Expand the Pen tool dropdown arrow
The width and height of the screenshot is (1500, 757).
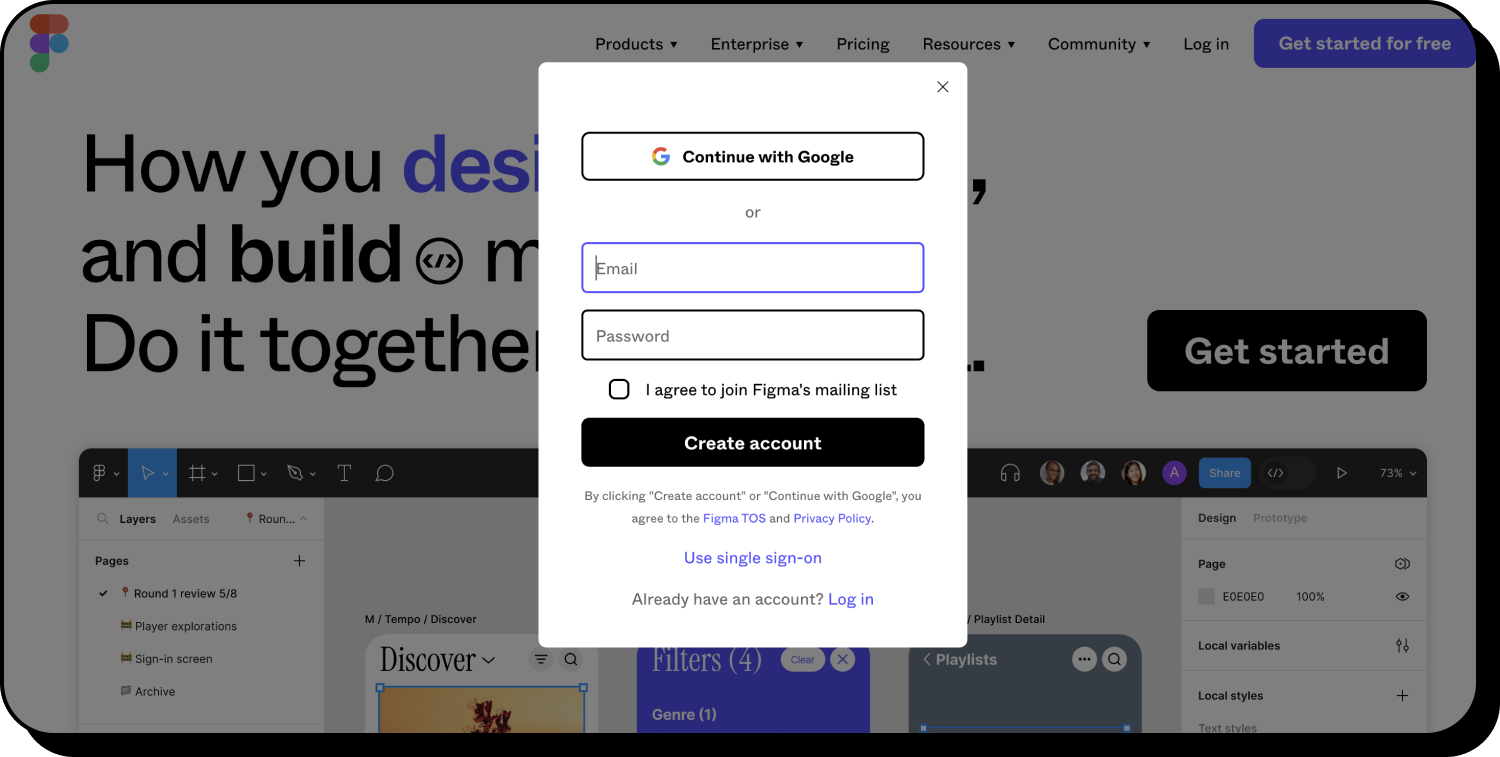313,474
